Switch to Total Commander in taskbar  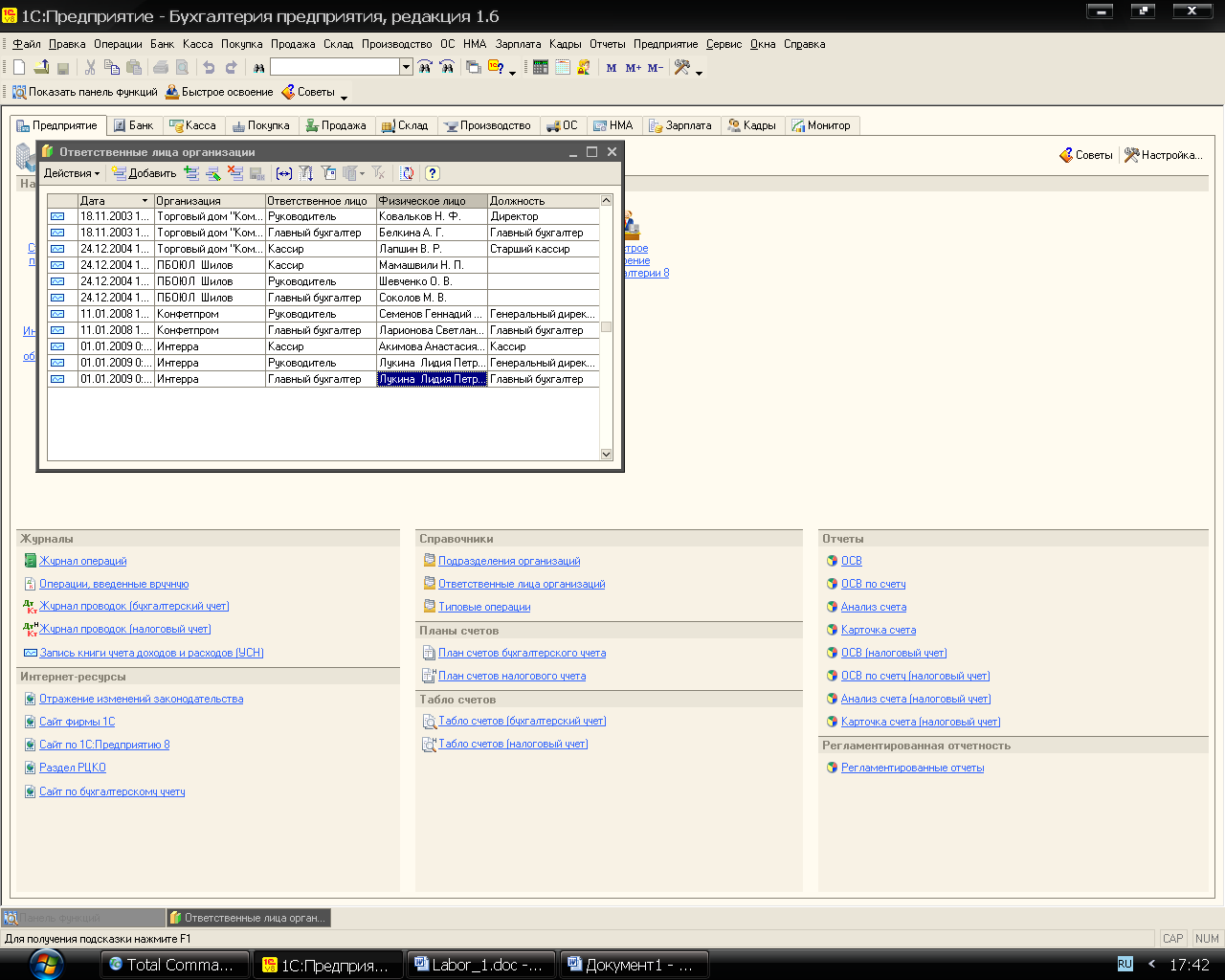[x=175, y=965]
